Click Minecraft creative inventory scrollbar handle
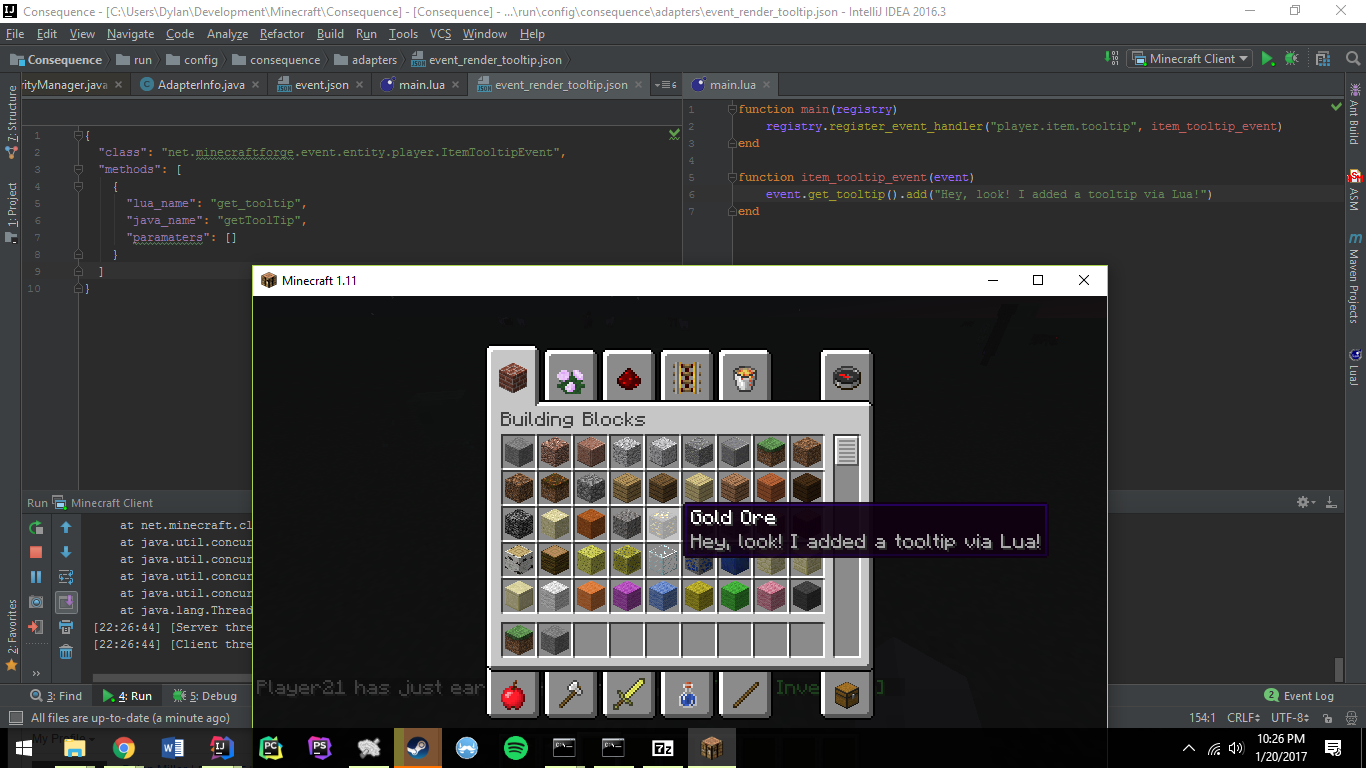1366x768 pixels. coord(846,451)
